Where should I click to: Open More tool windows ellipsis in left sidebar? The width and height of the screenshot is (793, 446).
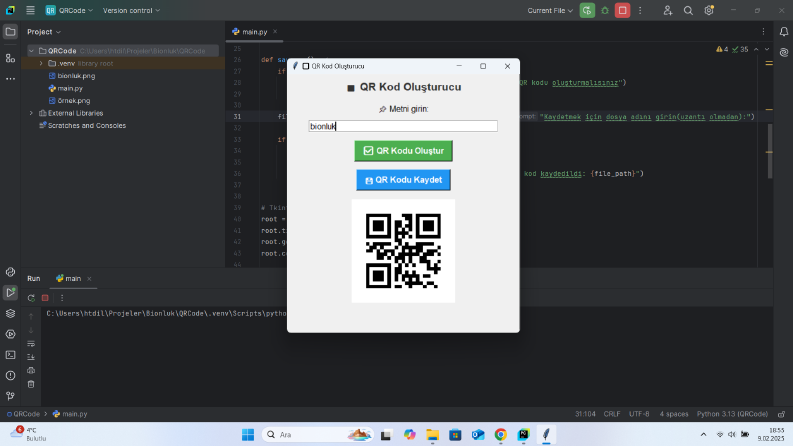coord(10,79)
